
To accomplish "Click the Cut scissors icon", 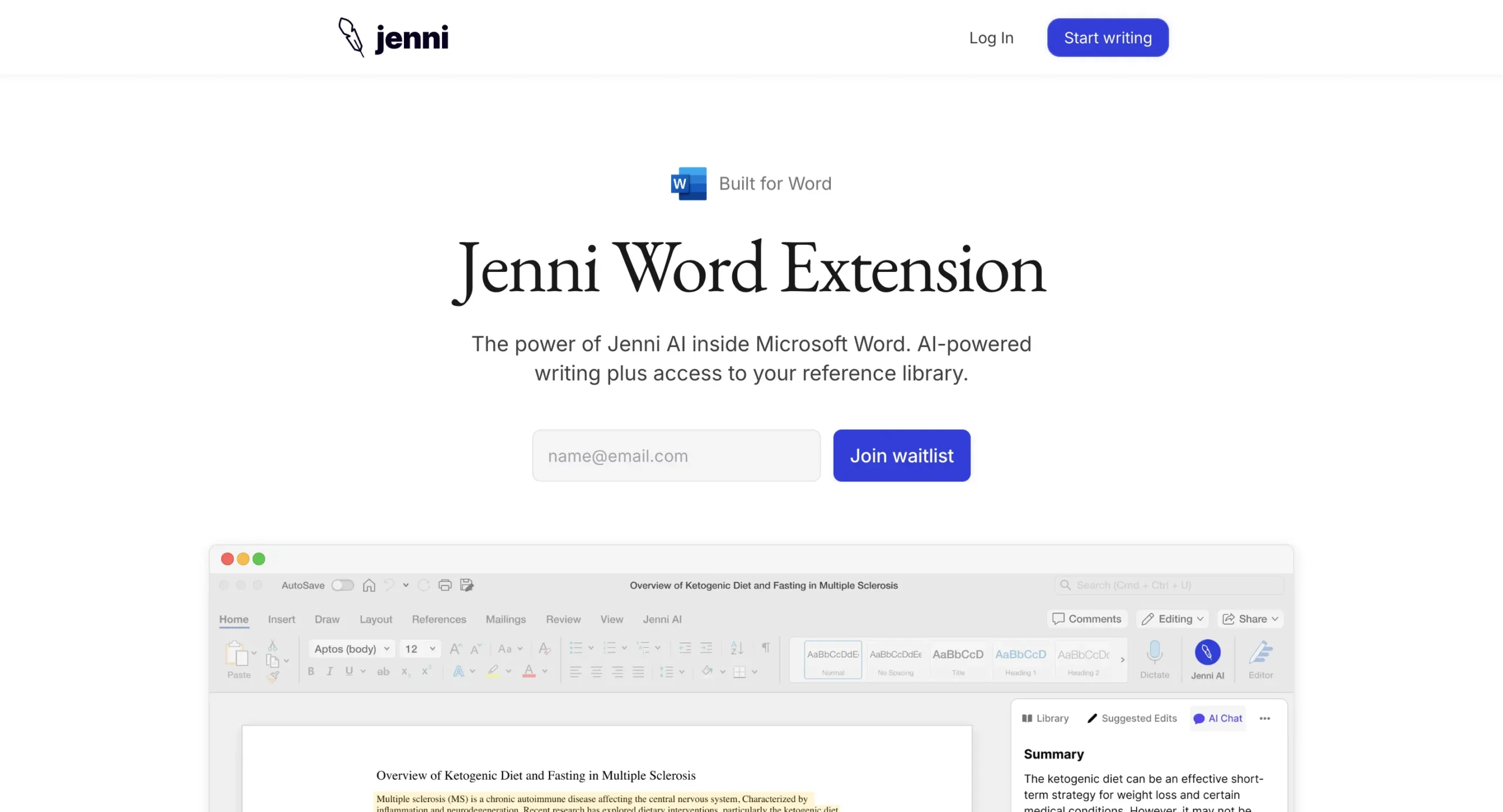I will [272, 645].
